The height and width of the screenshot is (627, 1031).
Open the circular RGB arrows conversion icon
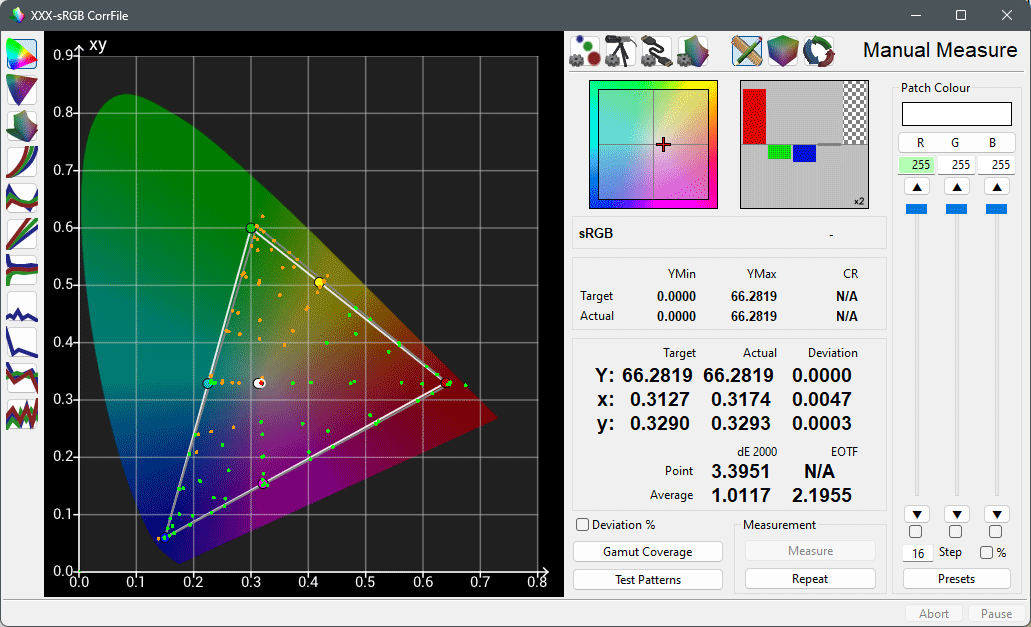point(819,51)
